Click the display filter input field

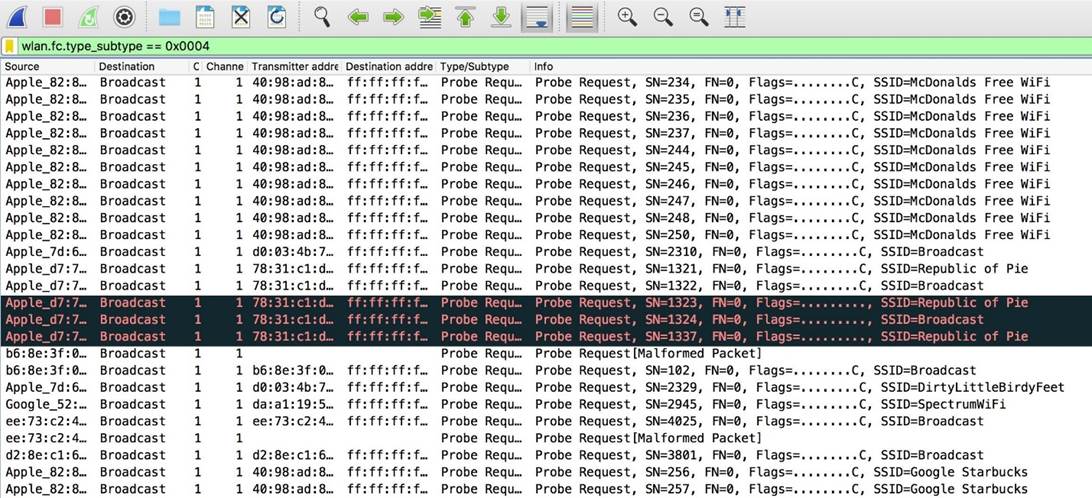[x=500, y=46]
